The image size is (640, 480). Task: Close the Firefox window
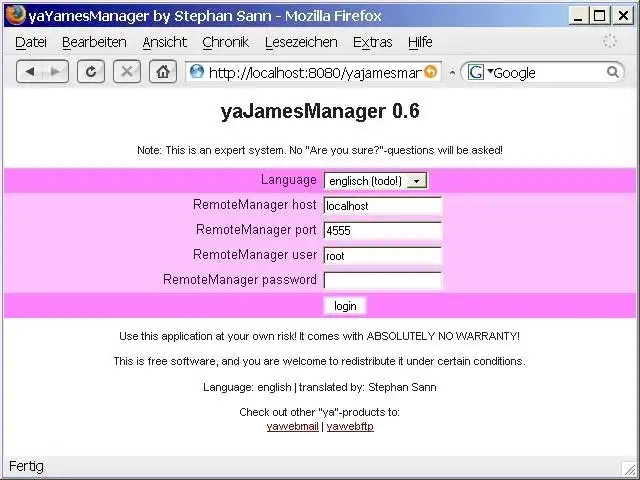(x=623, y=16)
